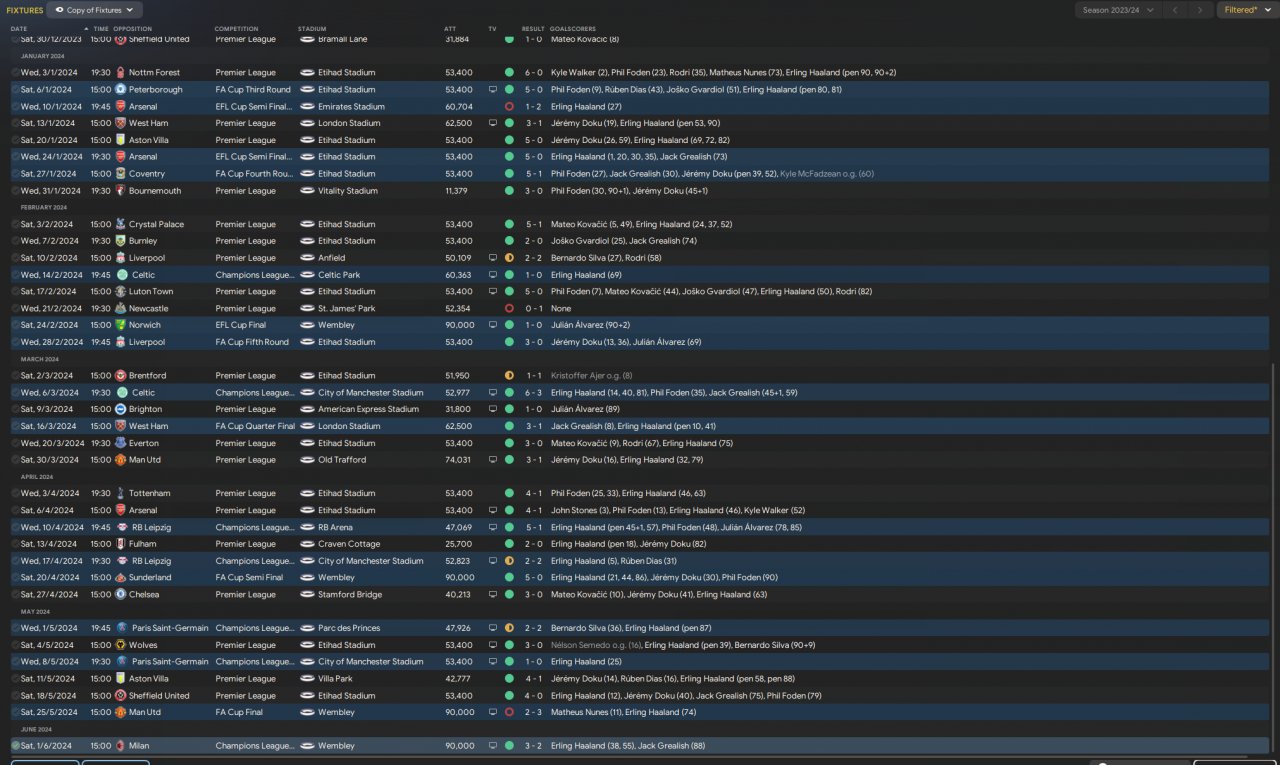This screenshot has width=1280, height=765.
Task: Click the 2 - 3 result against Man Utd
Action: click(533, 713)
